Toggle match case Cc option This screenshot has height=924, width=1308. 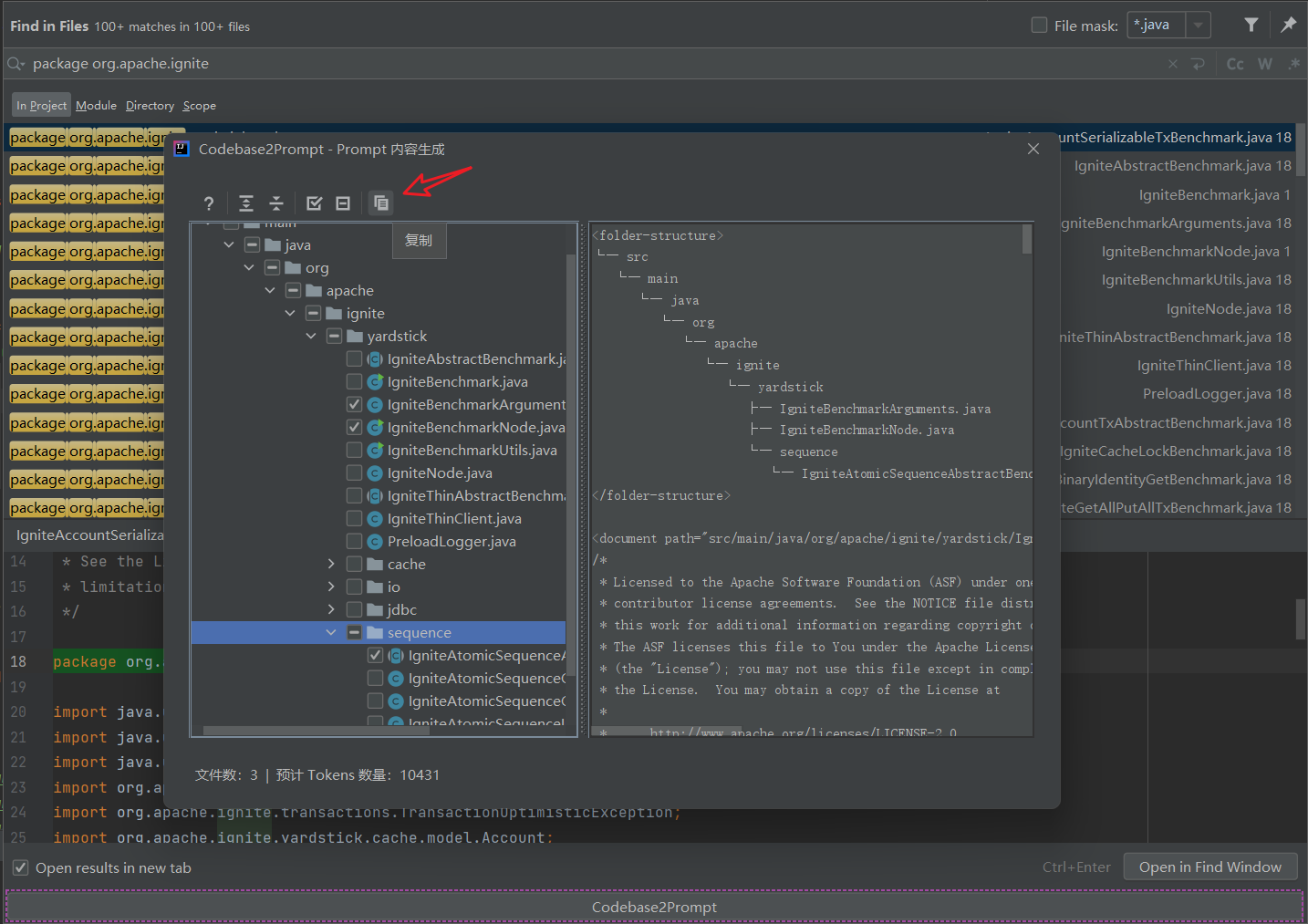click(x=1235, y=64)
